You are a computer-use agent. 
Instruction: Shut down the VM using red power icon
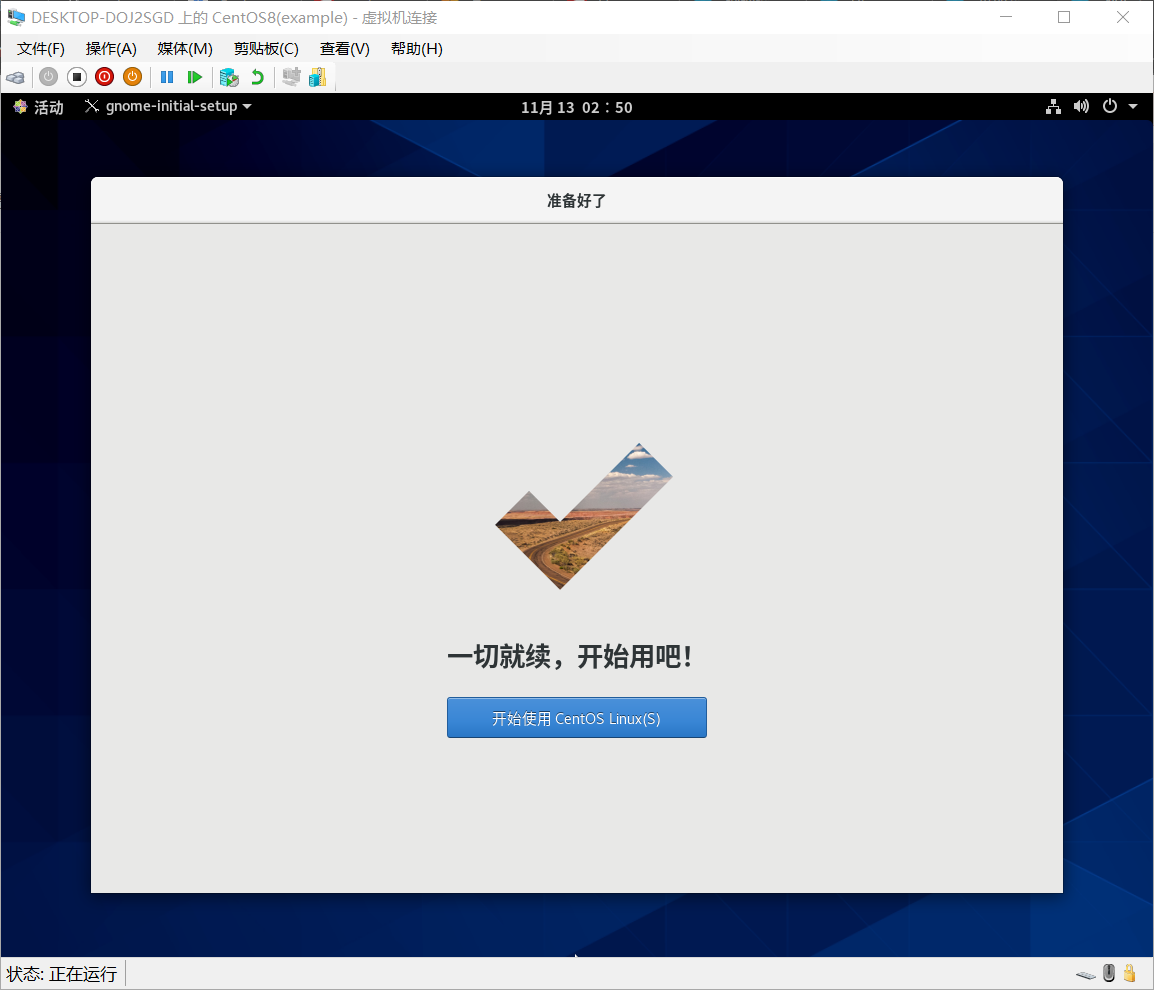click(x=105, y=77)
